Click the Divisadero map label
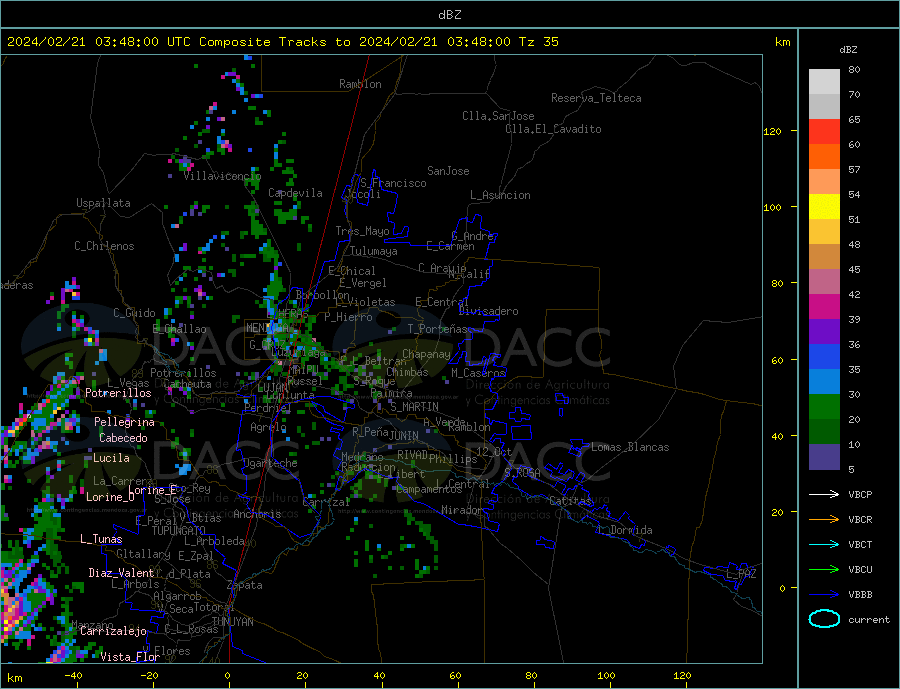This screenshot has height=689, width=900. coord(488,311)
